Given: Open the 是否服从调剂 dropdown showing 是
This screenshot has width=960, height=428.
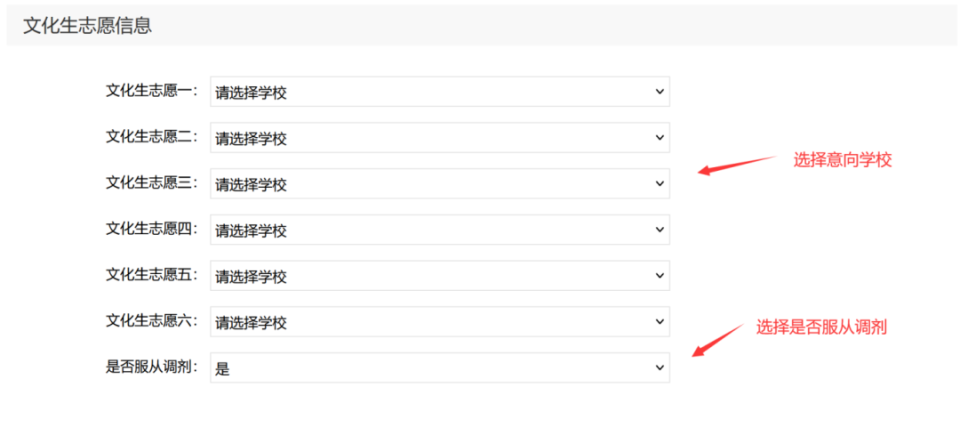Looking at the screenshot, I should tap(438, 368).
